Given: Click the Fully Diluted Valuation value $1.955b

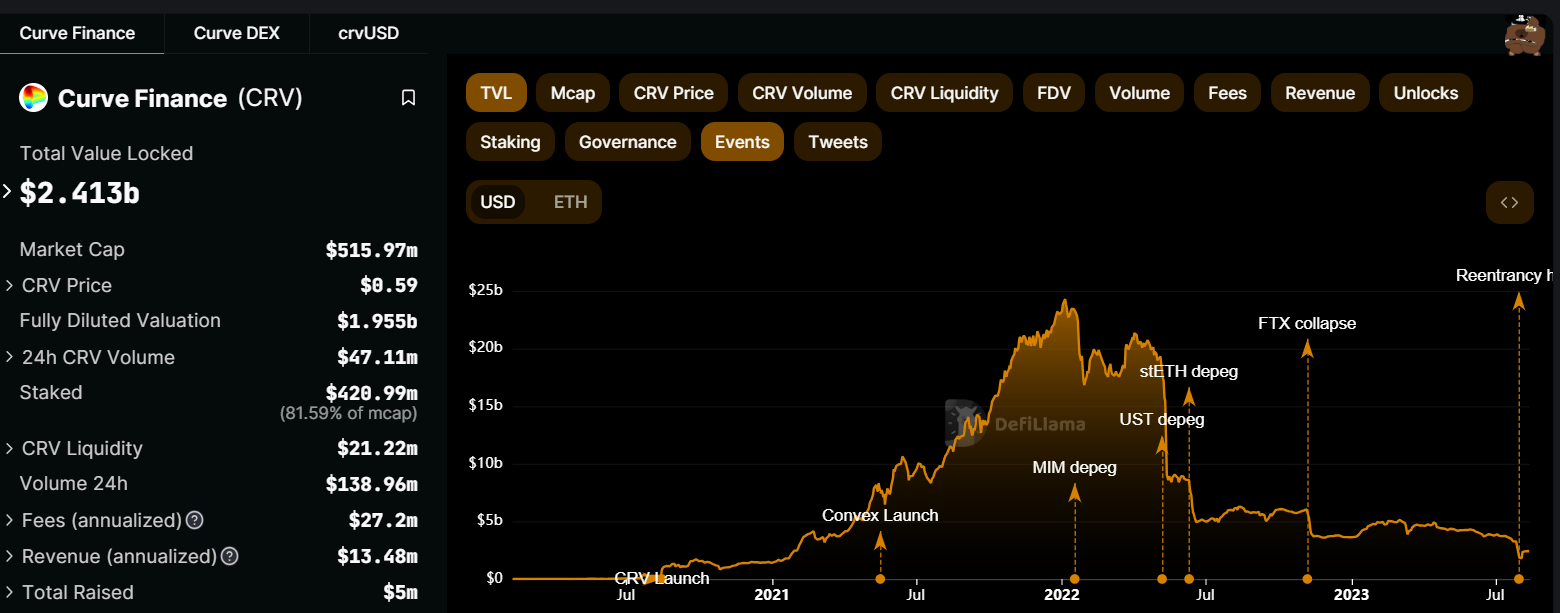Looking at the screenshot, I should (x=377, y=321).
